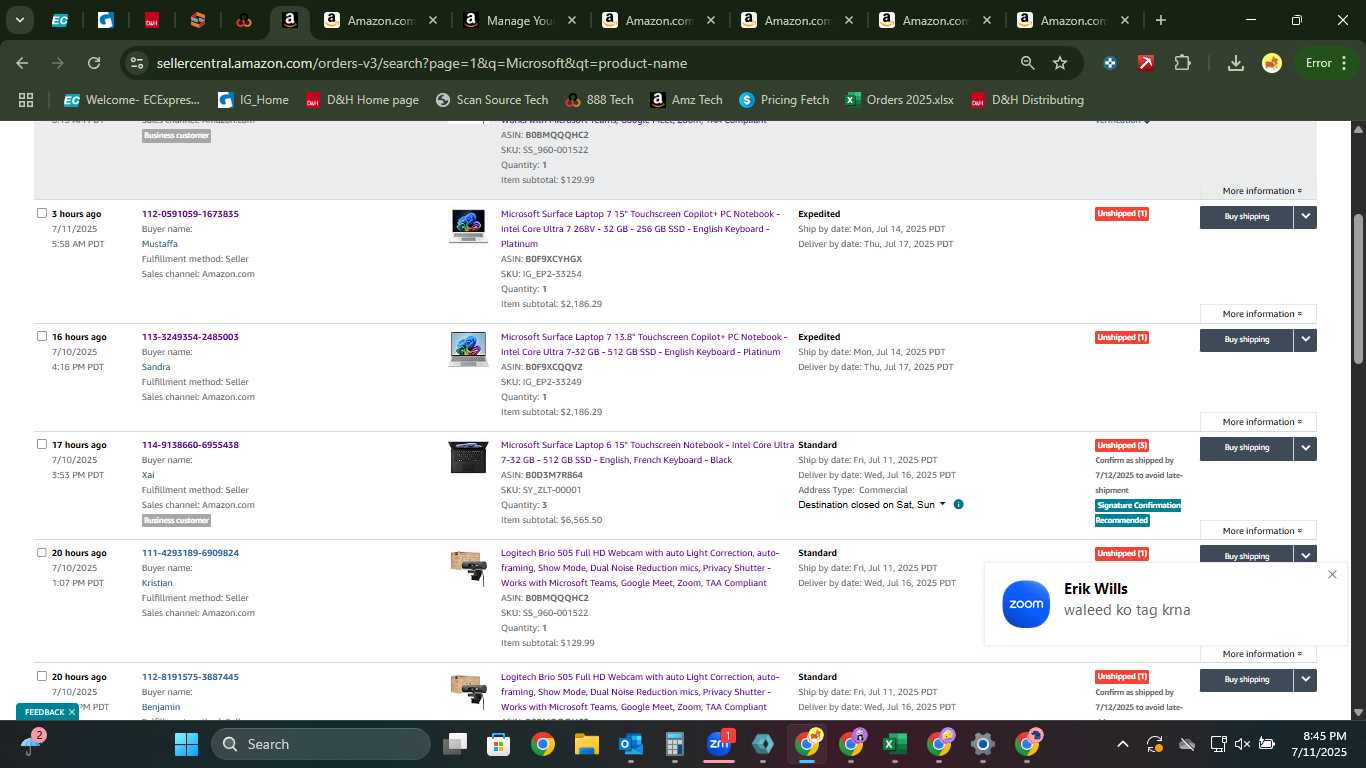Close the FEEDBACK tab

click(x=72, y=712)
